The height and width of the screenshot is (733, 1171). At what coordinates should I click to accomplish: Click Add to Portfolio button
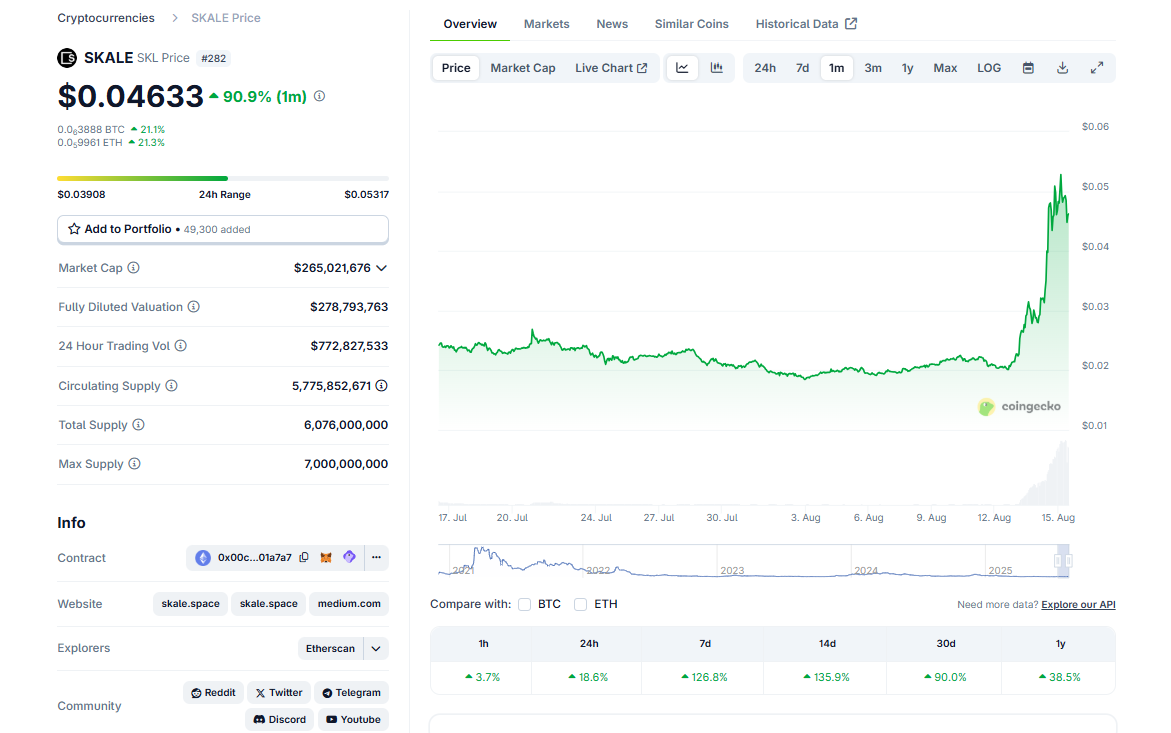point(223,229)
